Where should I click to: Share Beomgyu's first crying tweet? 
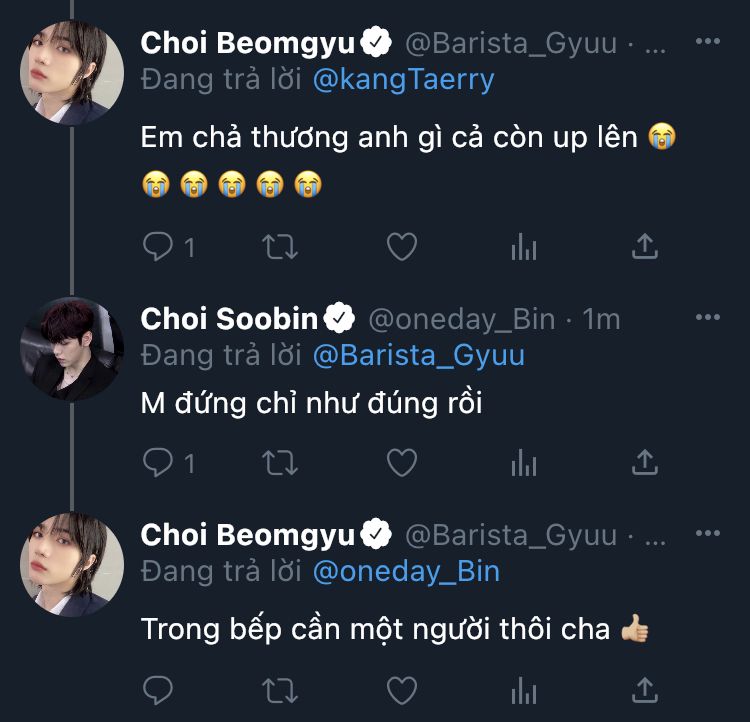pos(646,246)
